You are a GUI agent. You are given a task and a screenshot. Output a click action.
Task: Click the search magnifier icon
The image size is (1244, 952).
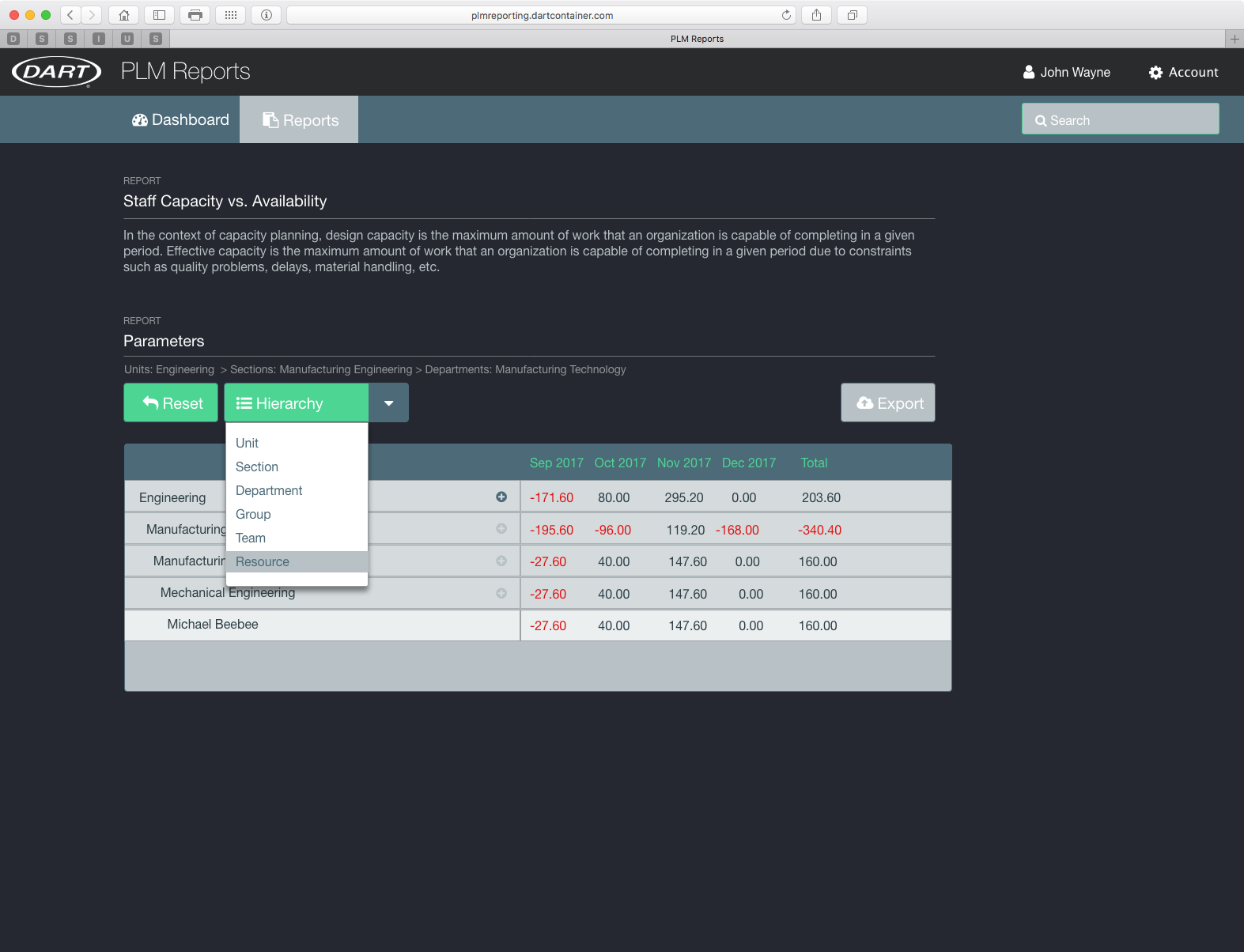1041,121
